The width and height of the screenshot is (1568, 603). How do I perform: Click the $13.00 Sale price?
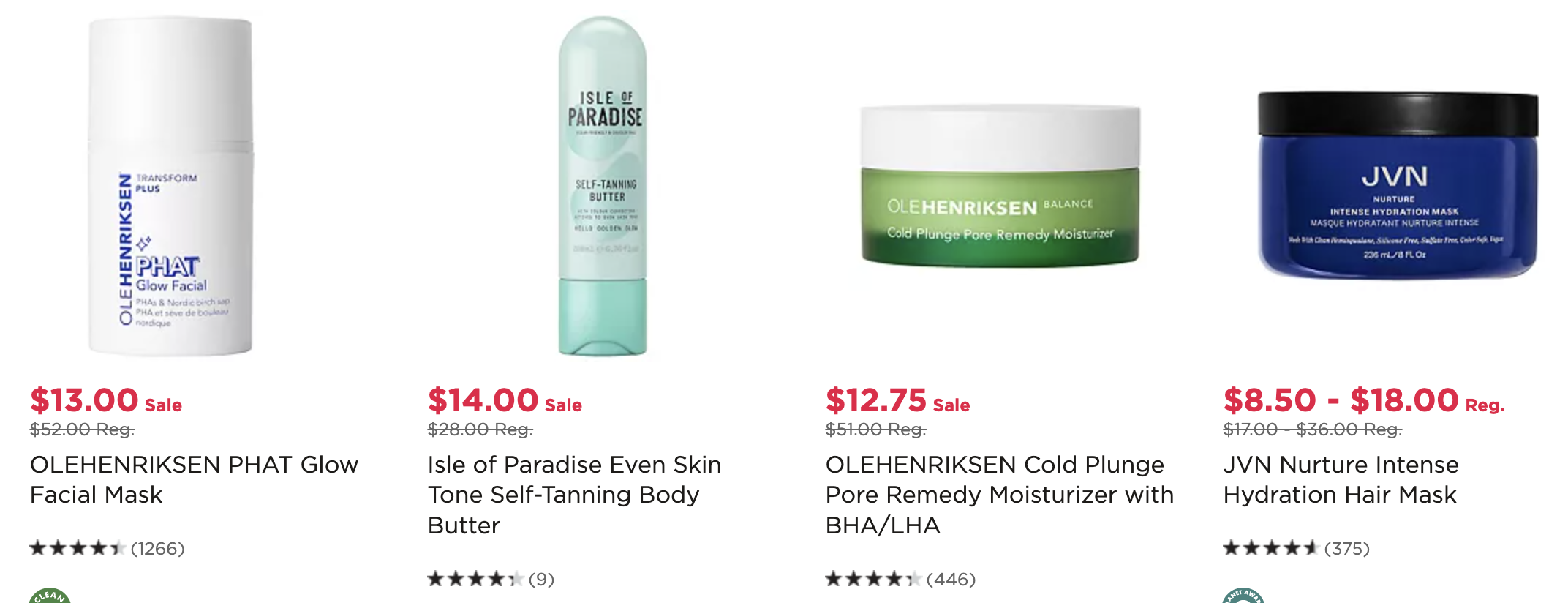(x=106, y=400)
